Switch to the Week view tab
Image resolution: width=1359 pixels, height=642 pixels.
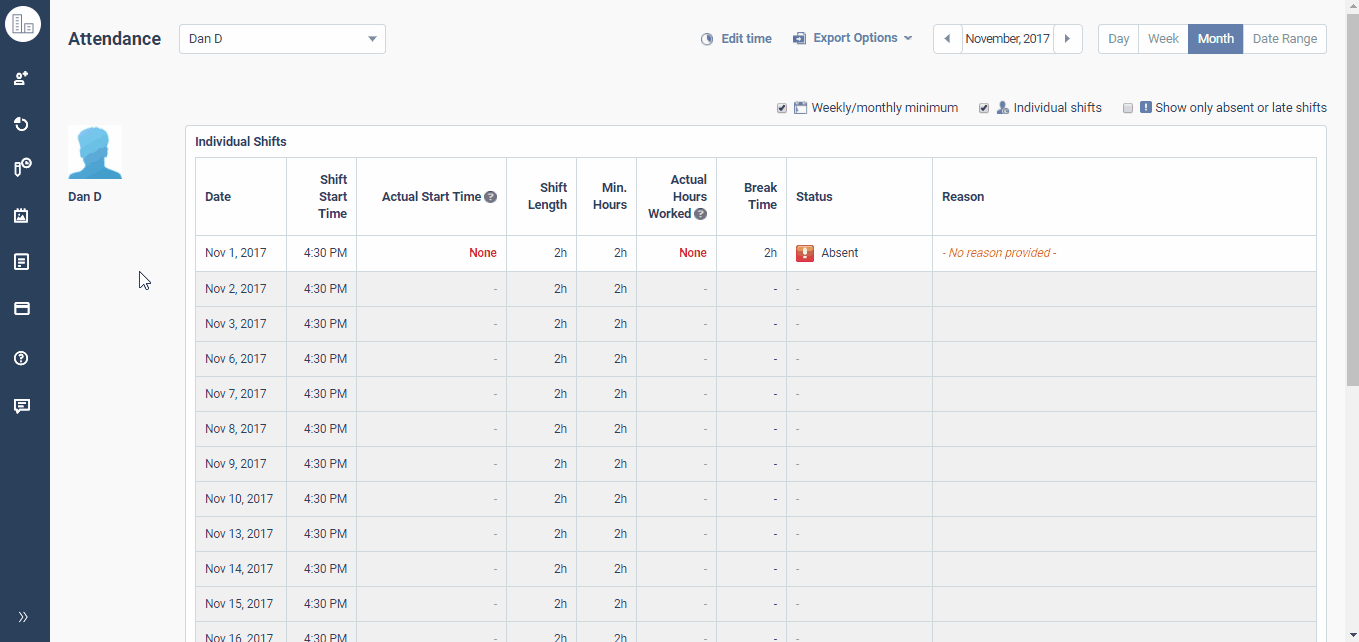click(1163, 39)
